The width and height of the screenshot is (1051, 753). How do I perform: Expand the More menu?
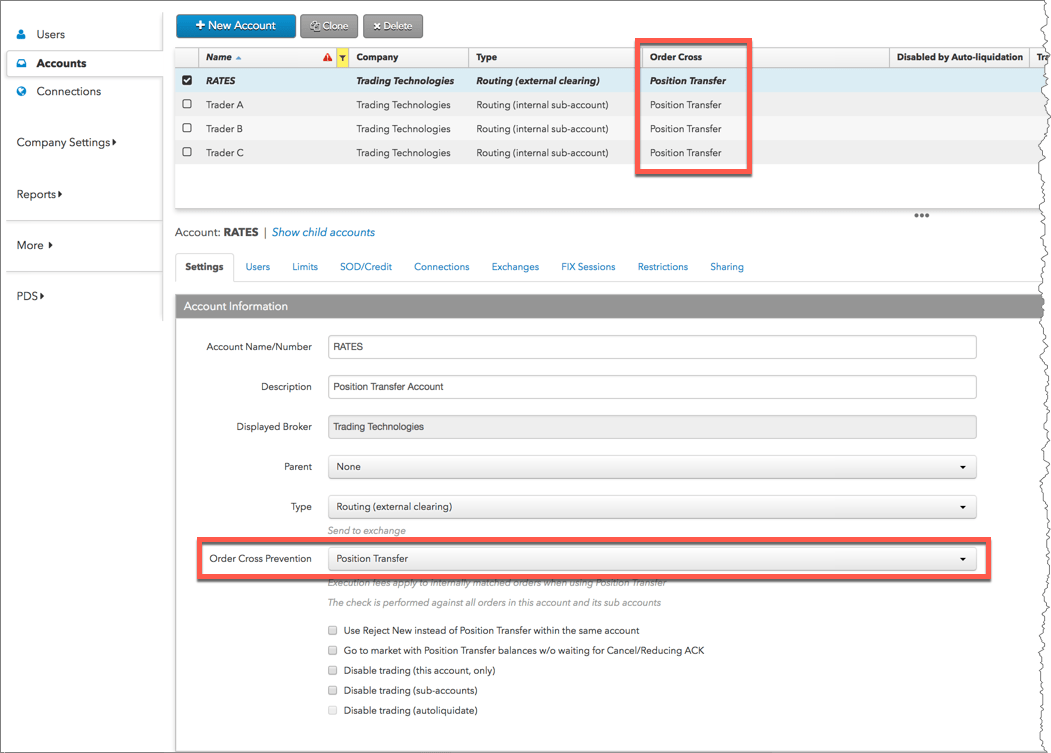pos(35,245)
